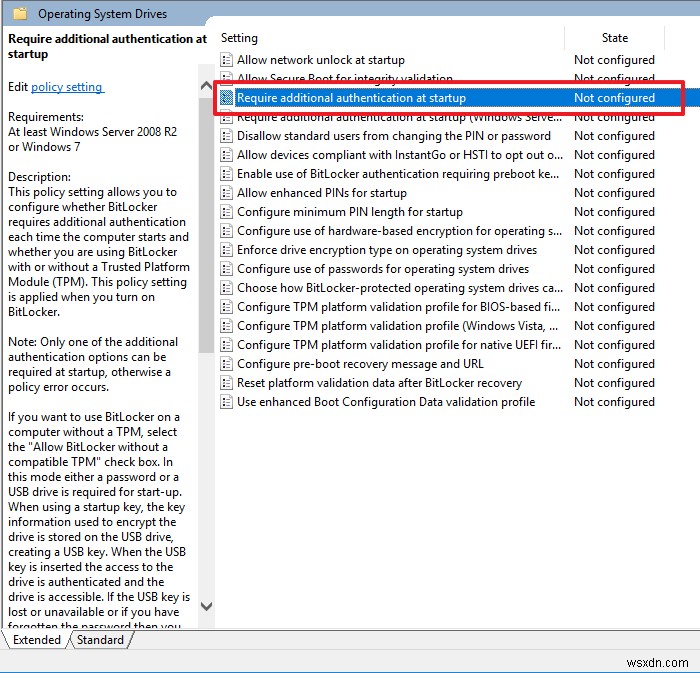The width and height of the screenshot is (700, 673).
Task: Click policy icon beside Allow network unlock at startup
Action: (x=227, y=60)
